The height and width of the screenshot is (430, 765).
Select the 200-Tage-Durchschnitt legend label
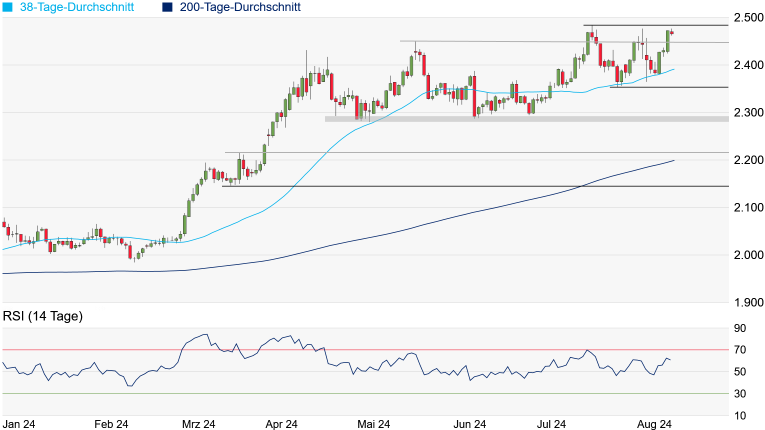coord(242,7)
